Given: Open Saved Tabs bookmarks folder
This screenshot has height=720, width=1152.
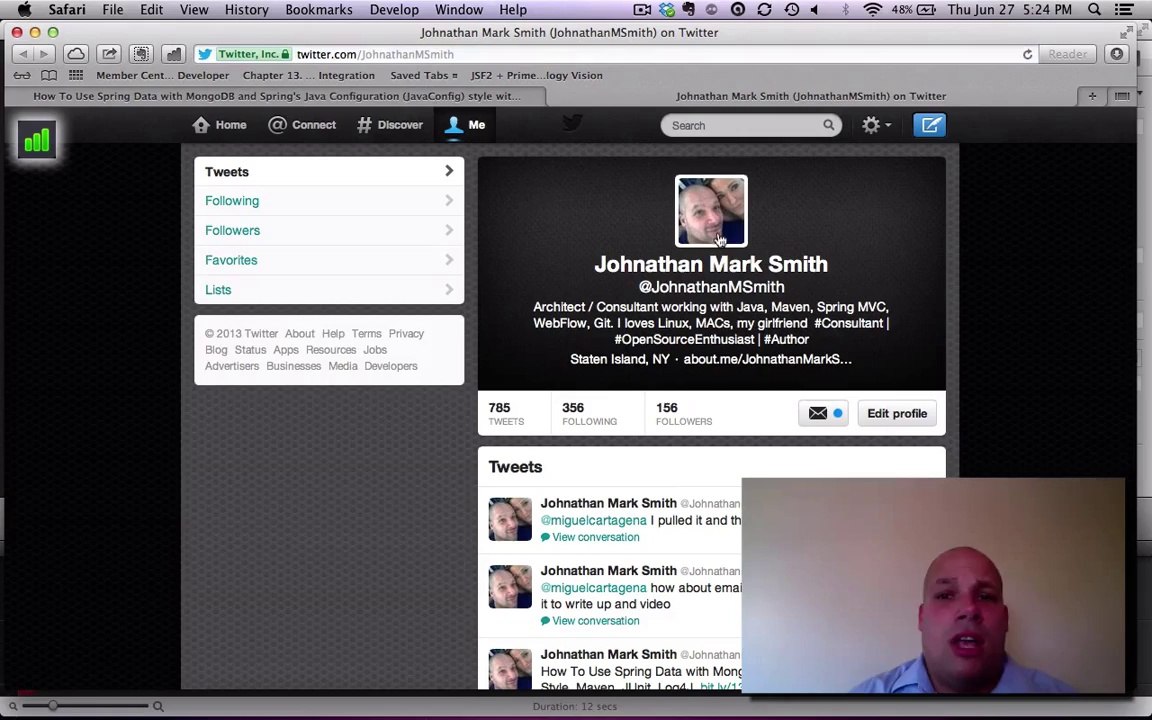Looking at the screenshot, I should pos(424,75).
